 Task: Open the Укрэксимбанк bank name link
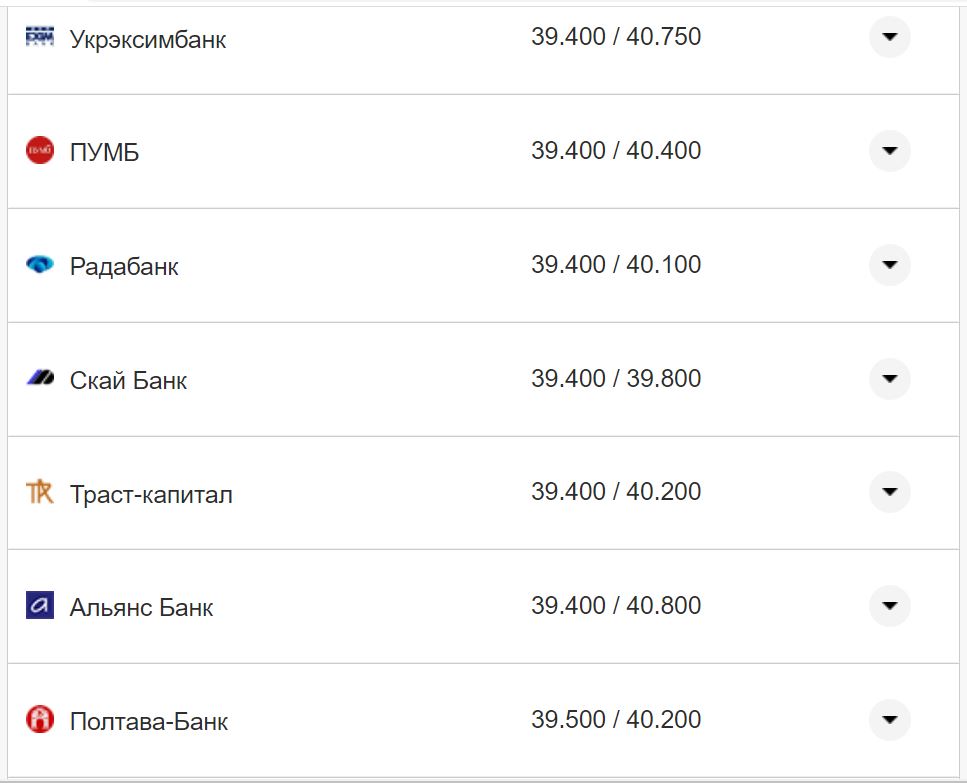(x=148, y=40)
